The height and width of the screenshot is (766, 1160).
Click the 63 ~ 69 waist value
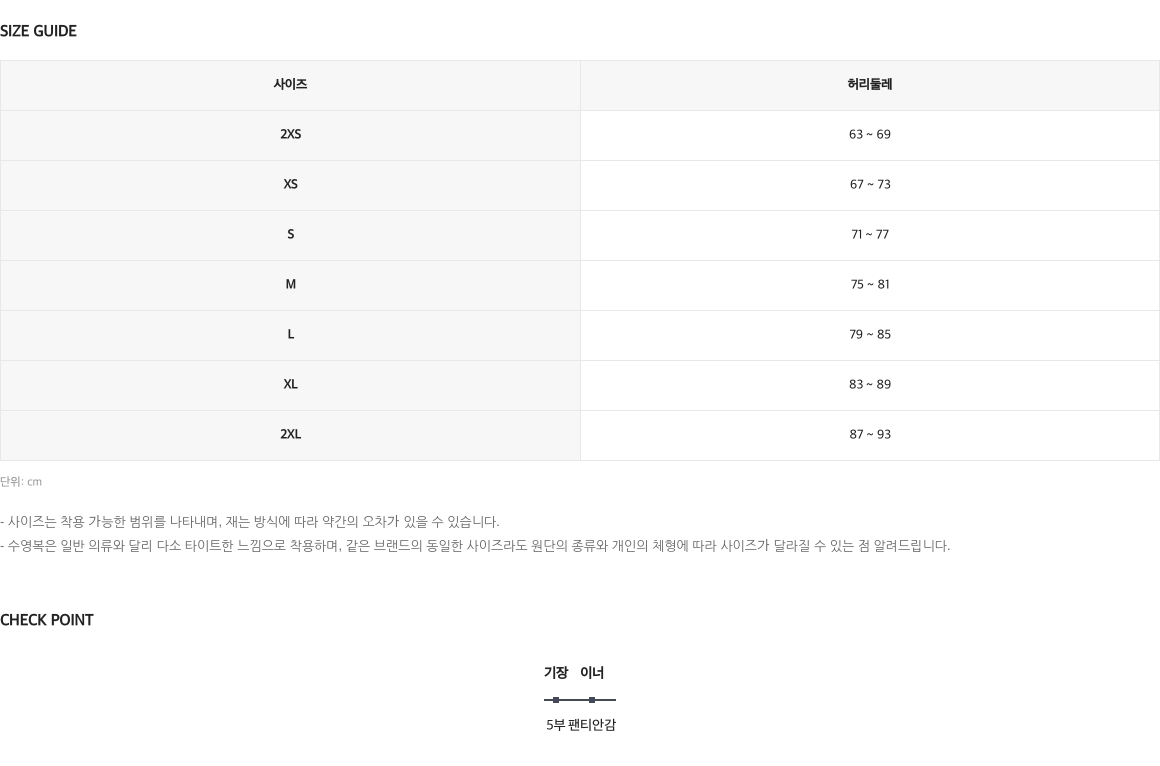[x=869, y=135]
